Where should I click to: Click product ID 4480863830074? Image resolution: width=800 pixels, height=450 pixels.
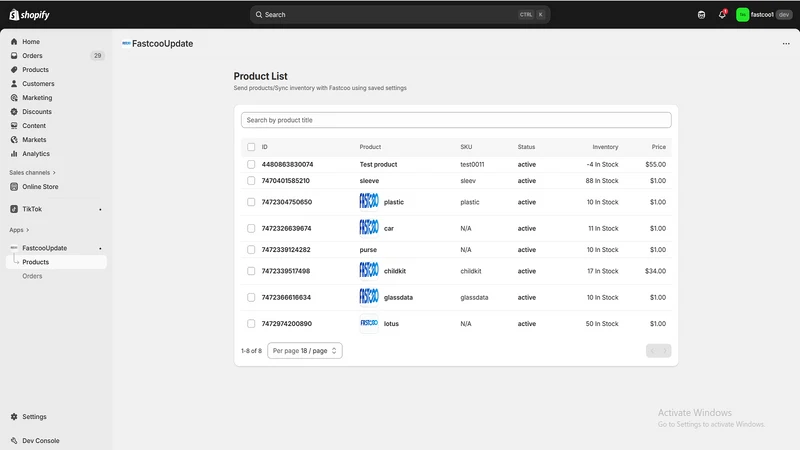[x=287, y=164]
